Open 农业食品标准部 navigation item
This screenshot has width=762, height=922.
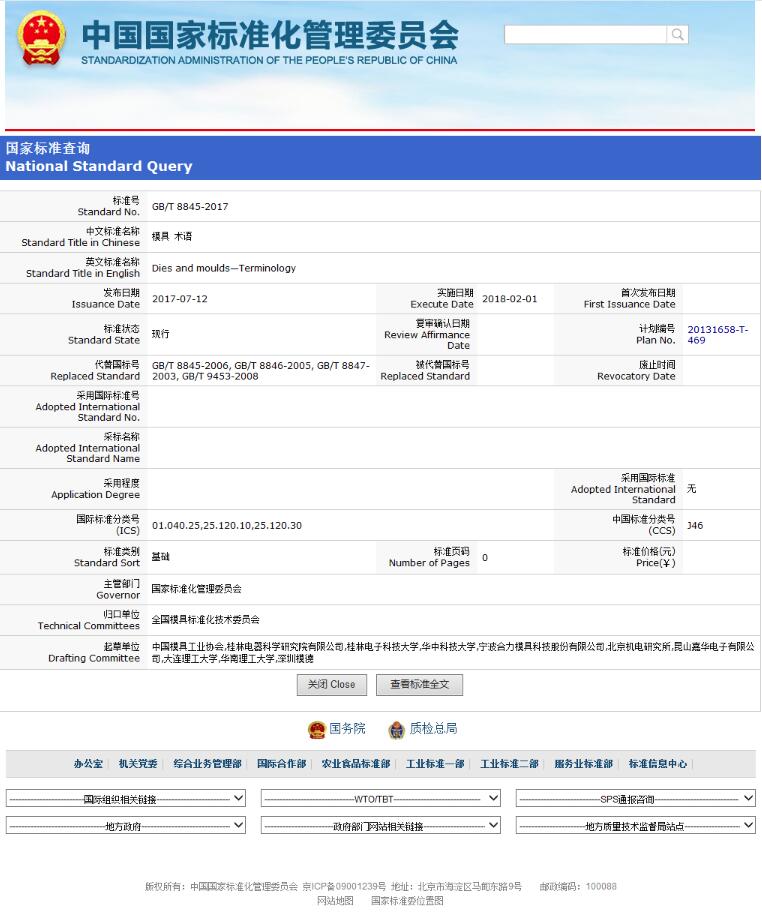(355, 764)
